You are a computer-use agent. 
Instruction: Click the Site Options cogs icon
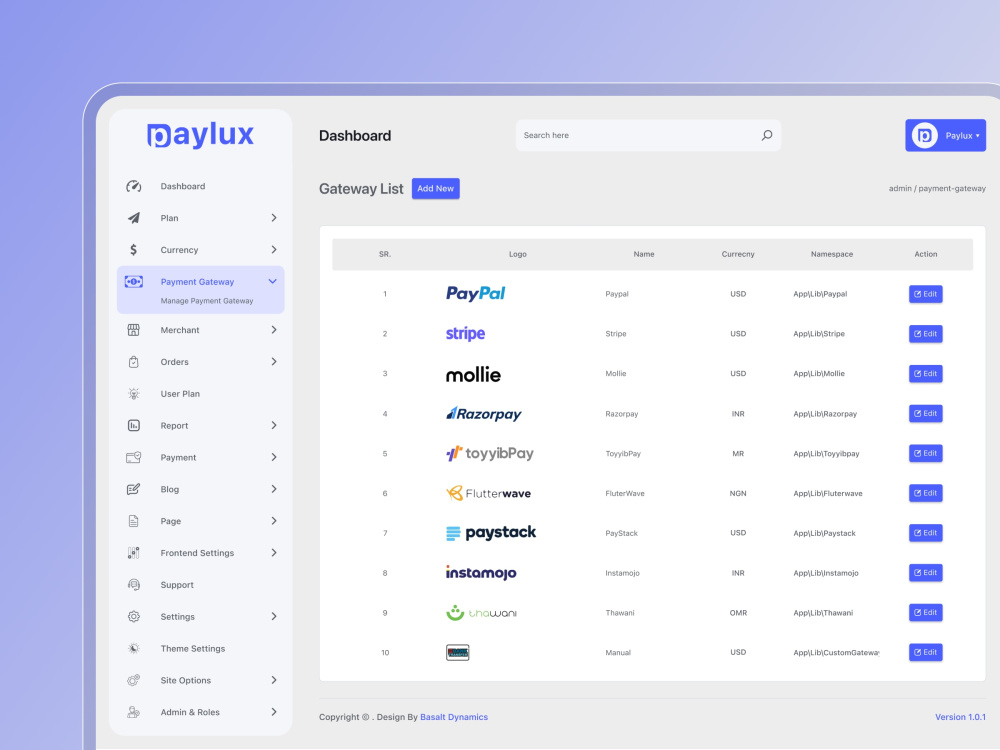[133, 680]
